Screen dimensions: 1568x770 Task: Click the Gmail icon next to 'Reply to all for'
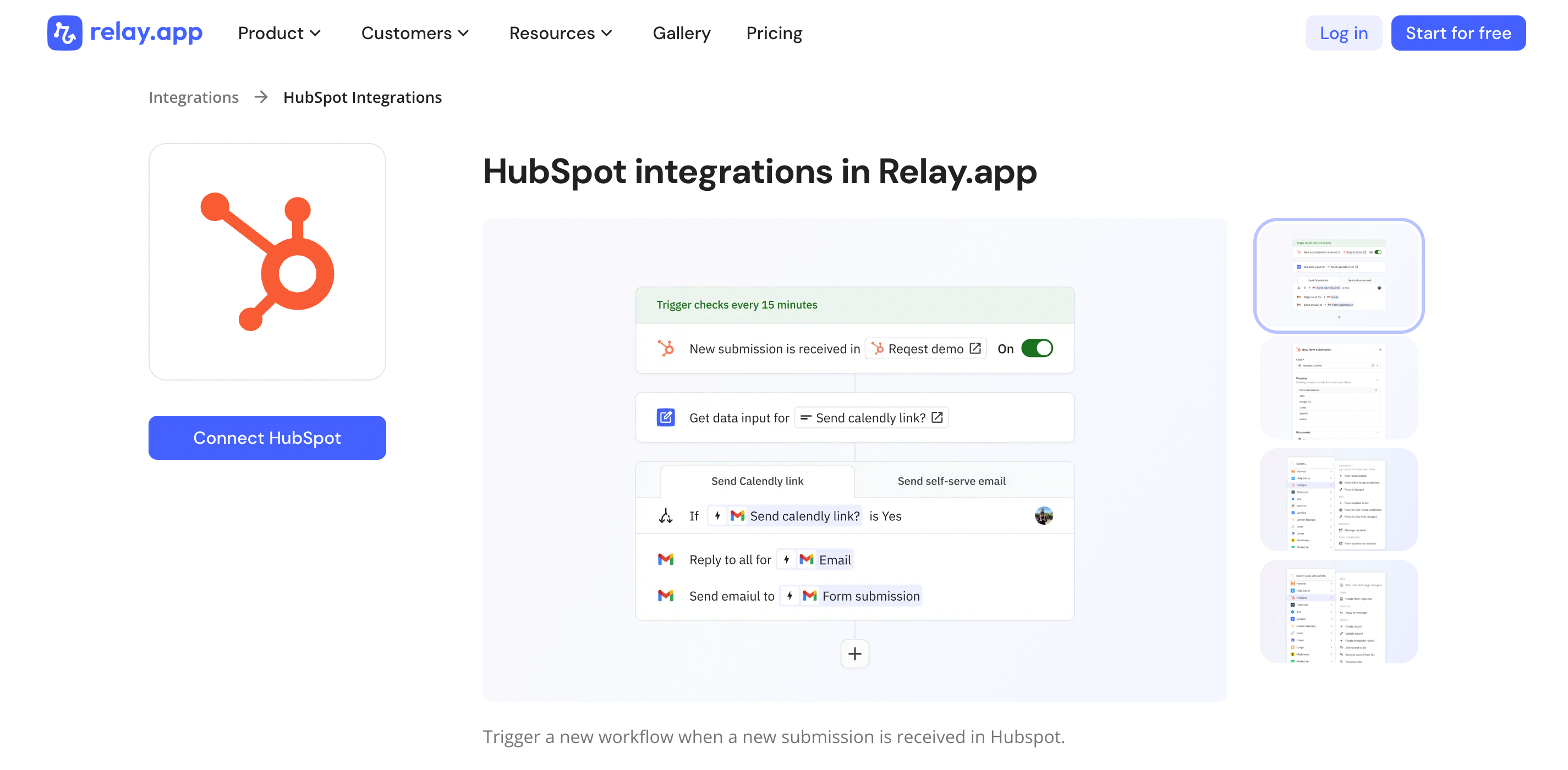tap(666, 559)
